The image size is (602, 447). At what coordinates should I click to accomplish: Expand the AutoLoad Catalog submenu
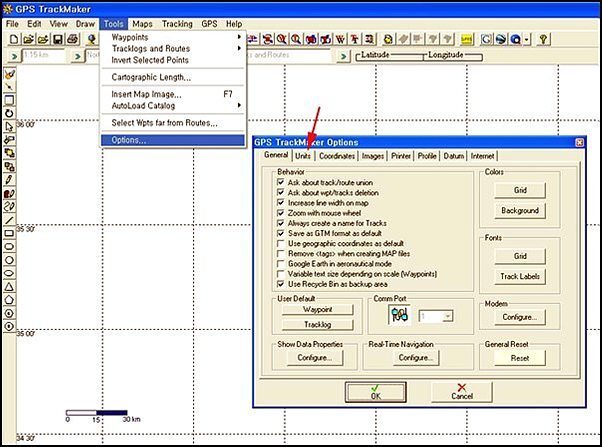(173, 106)
